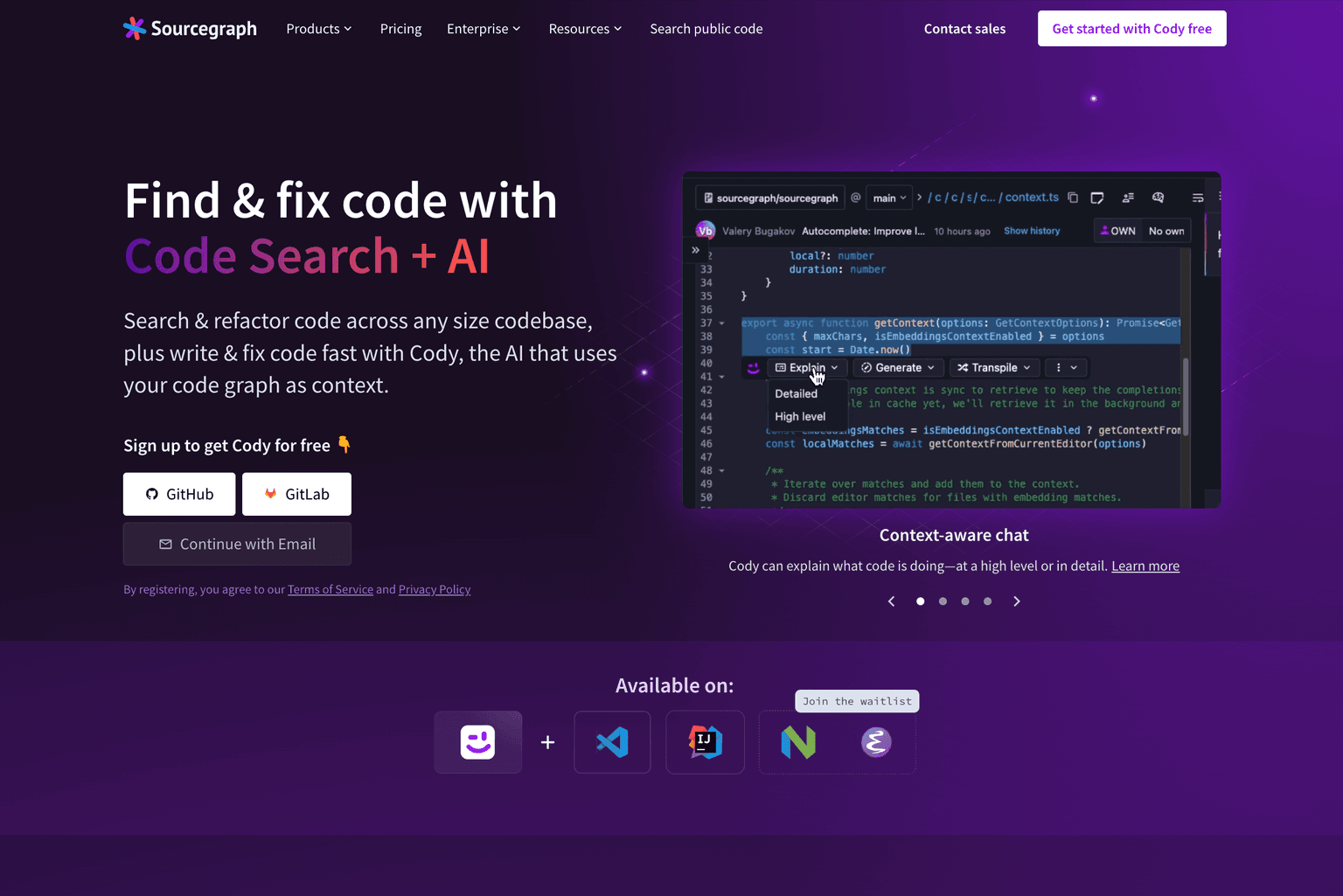The image size is (1343, 896).
Task: Click the sourcegraph/sourcegraph repo button
Action: [770, 198]
